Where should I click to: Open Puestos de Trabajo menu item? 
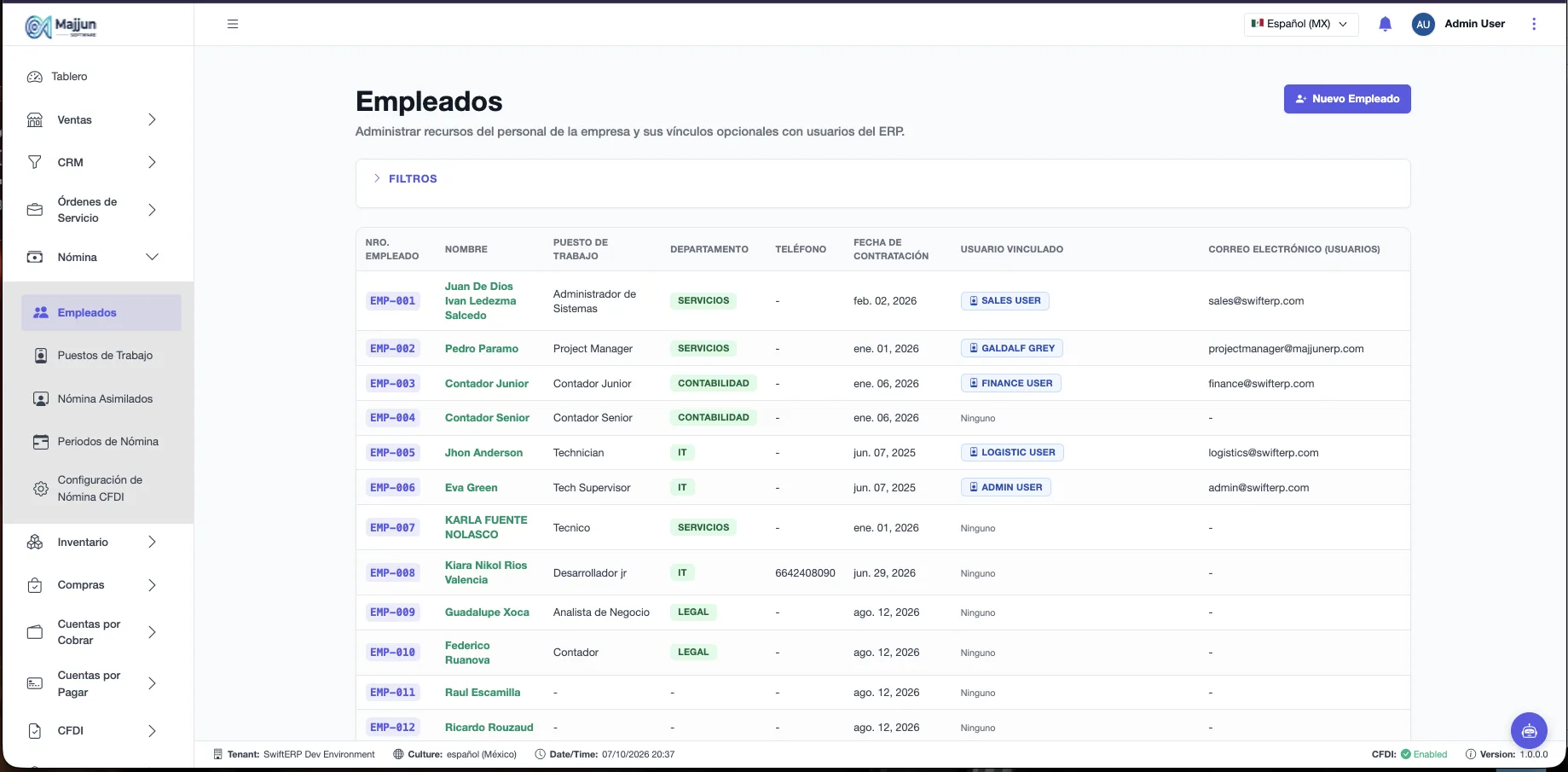coord(101,356)
